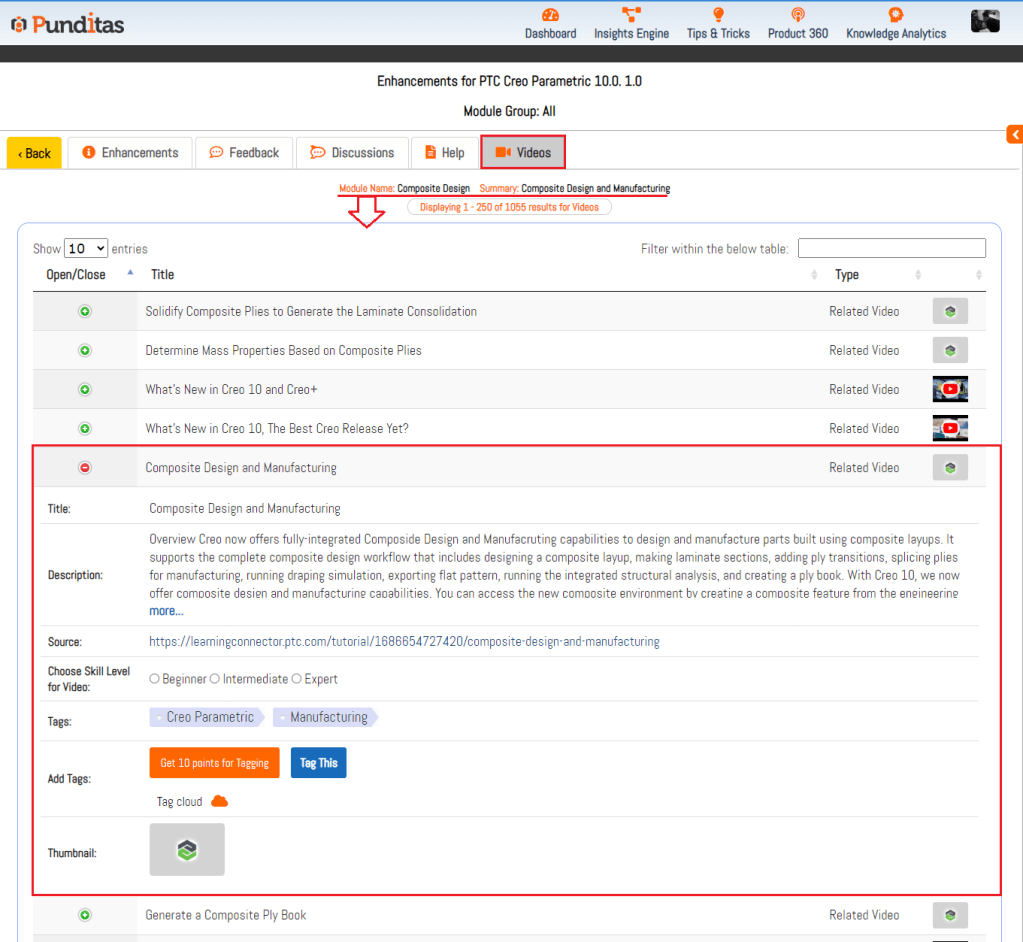Open the Tips & Tricks lightbulb icon

[x=718, y=15]
